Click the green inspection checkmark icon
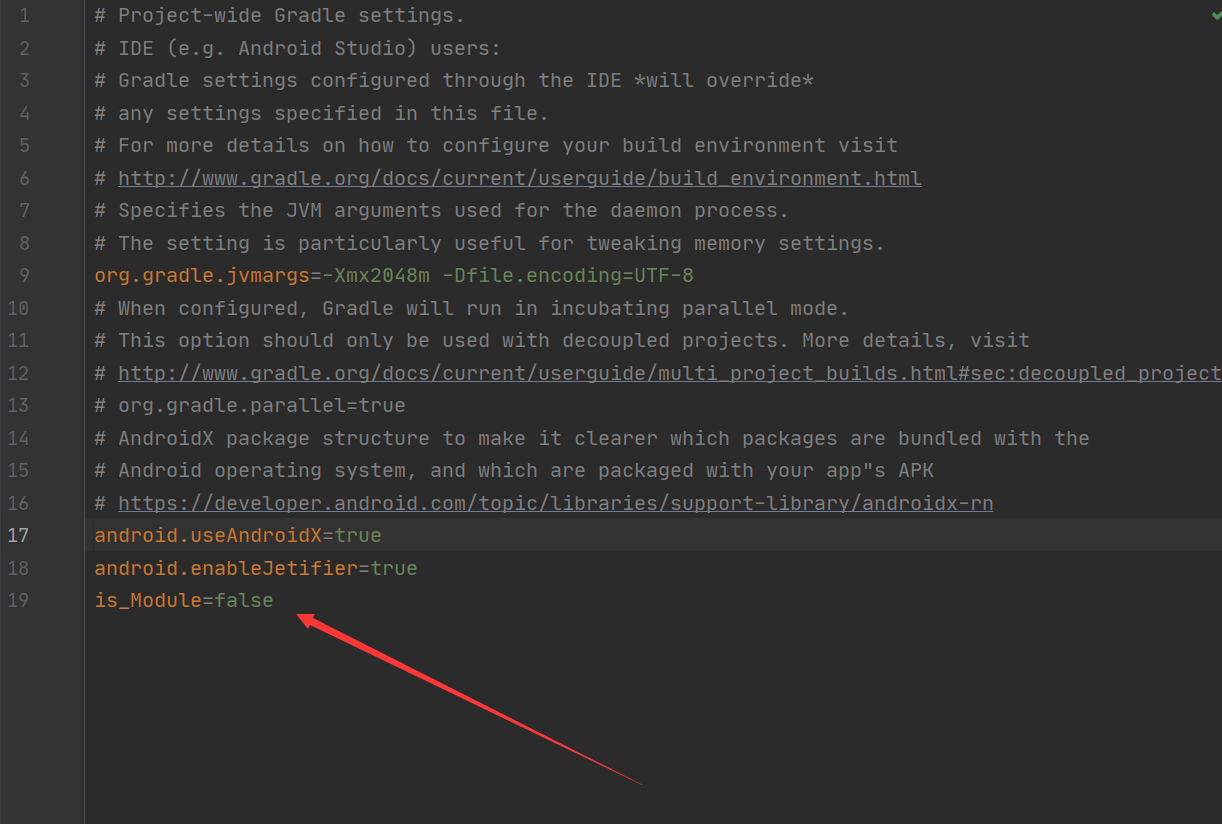This screenshot has width=1222, height=824. pos(1215,17)
